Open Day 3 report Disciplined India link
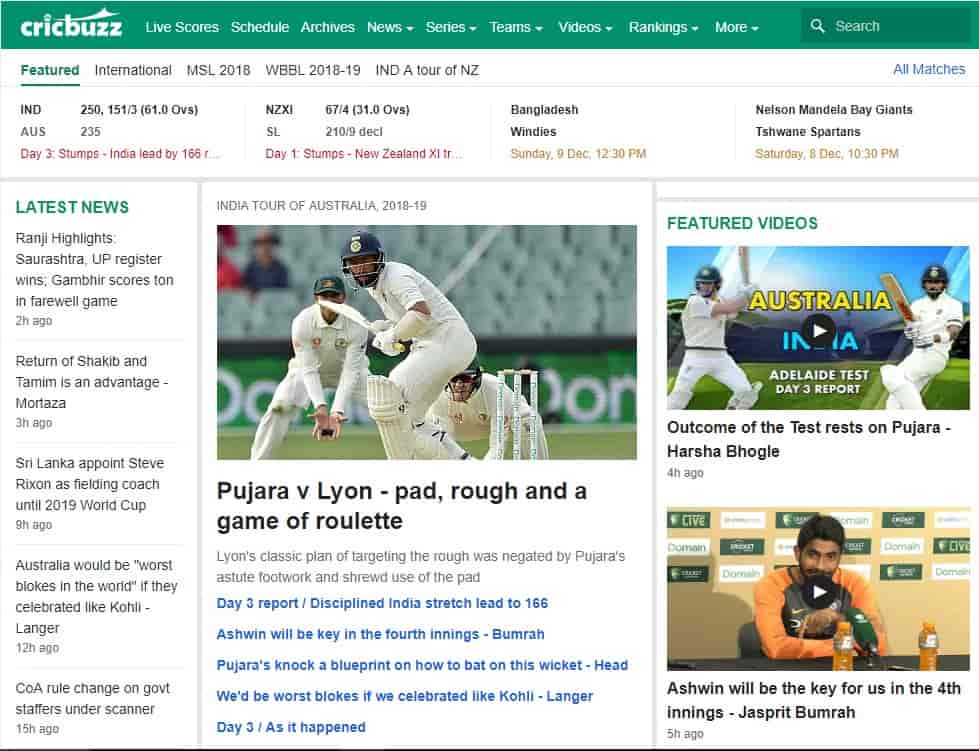 tap(382, 603)
